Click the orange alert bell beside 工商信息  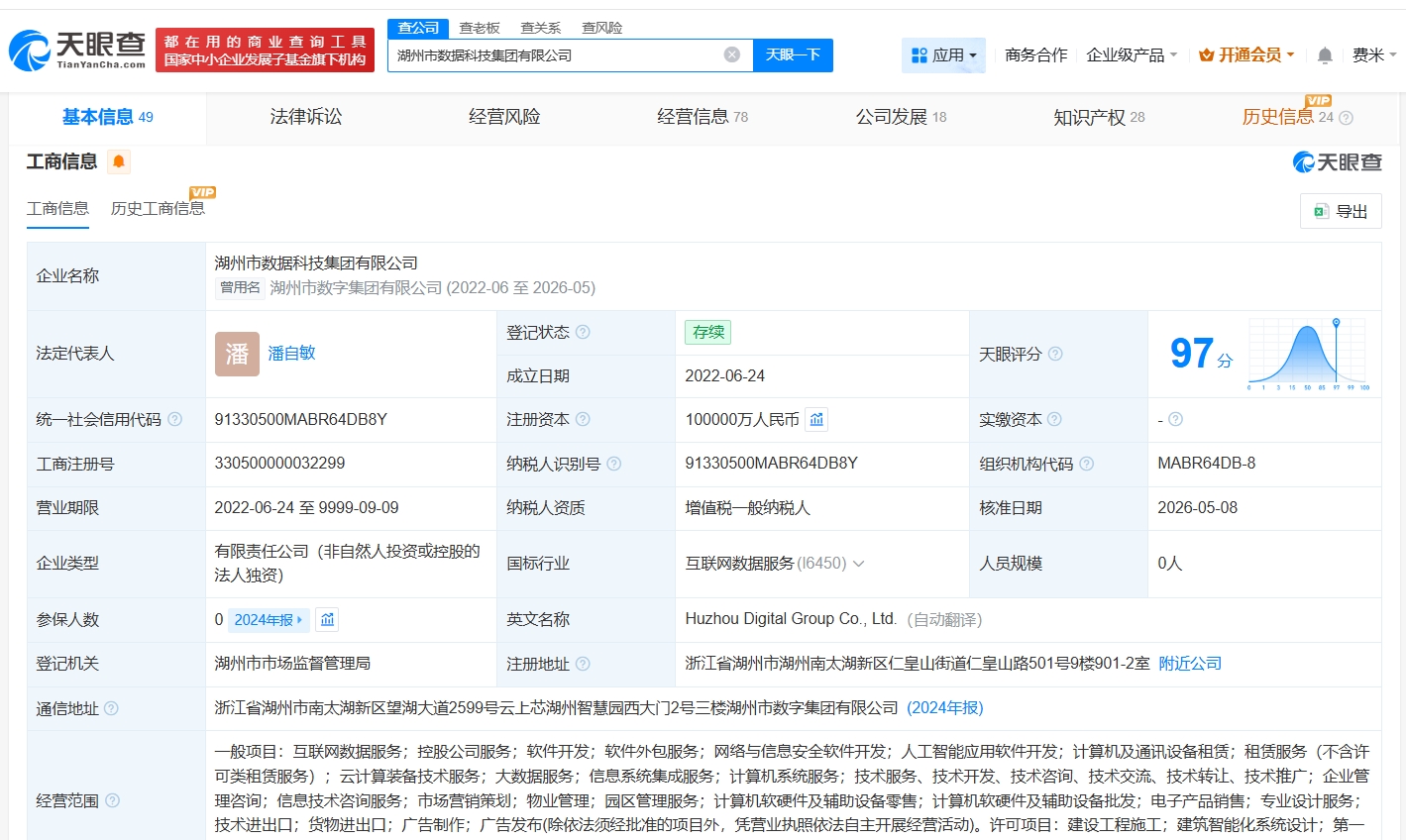[119, 161]
